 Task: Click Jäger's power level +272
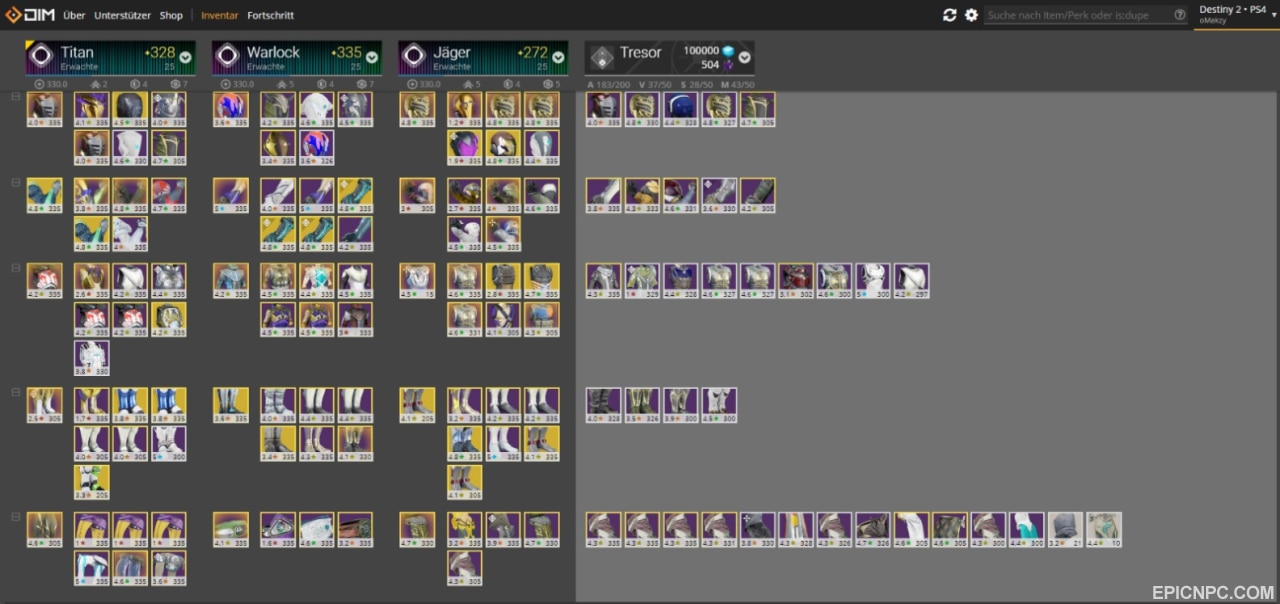click(533, 52)
